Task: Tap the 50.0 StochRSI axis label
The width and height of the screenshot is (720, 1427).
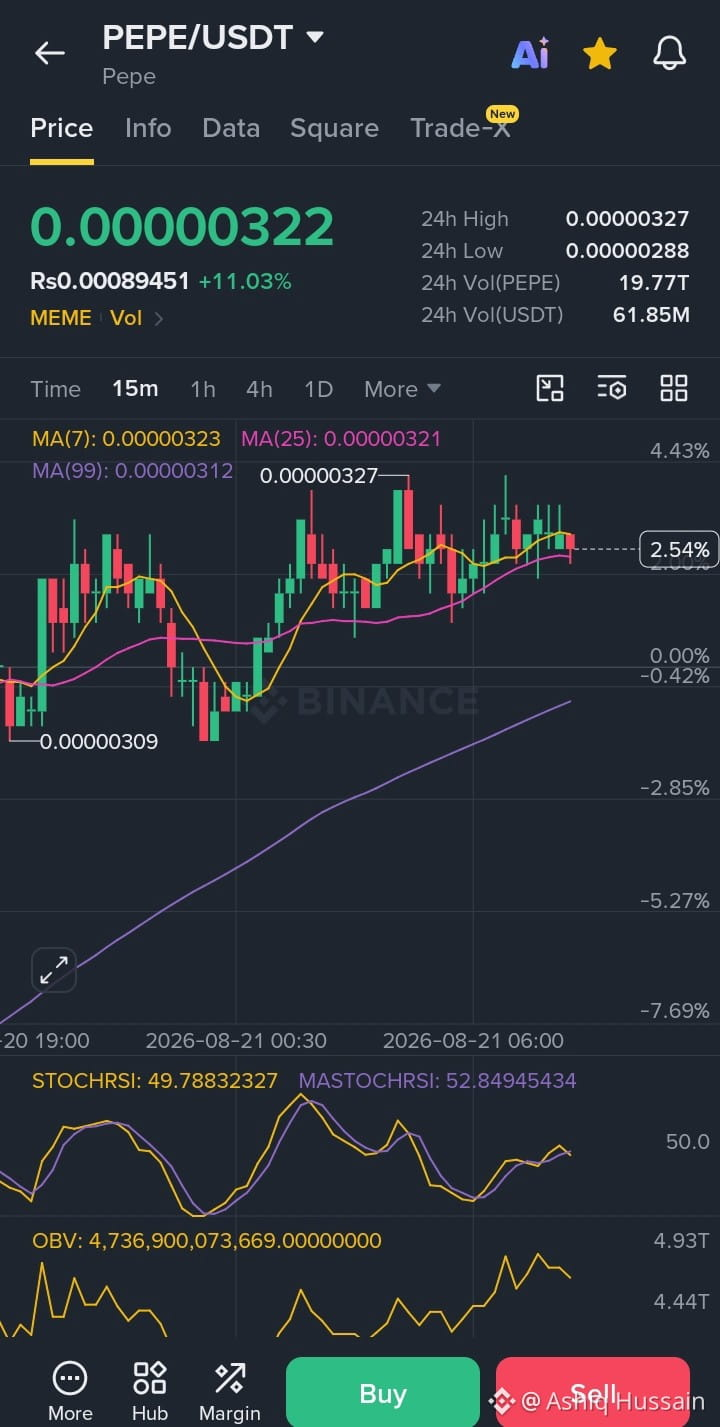Action: click(x=688, y=1141)
